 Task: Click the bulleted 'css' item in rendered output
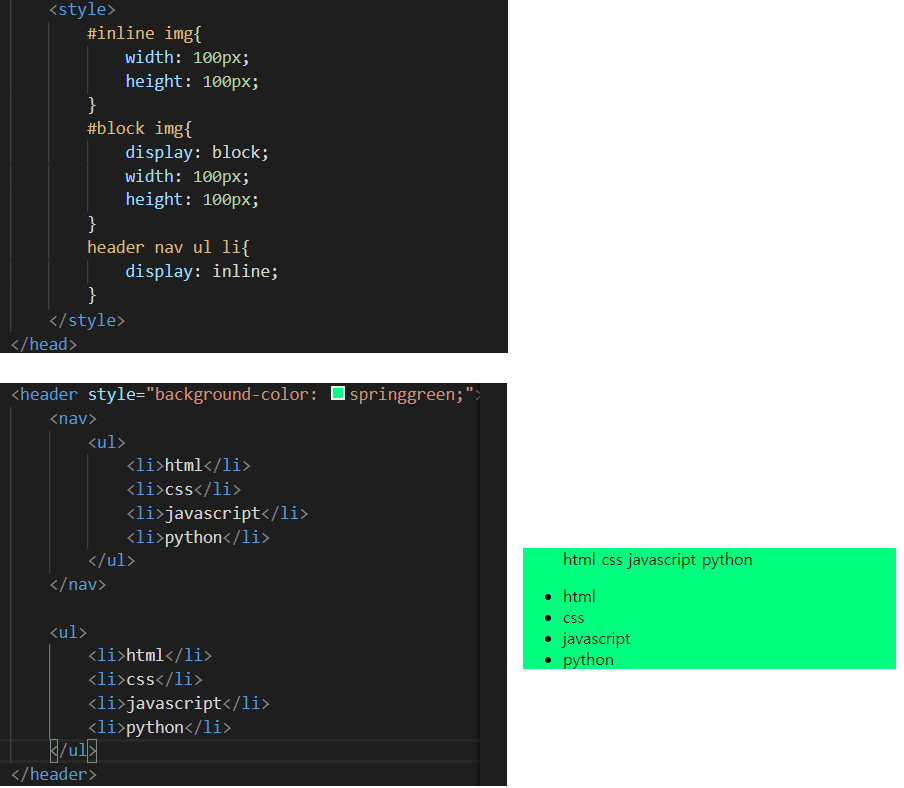tap(574, 618)
